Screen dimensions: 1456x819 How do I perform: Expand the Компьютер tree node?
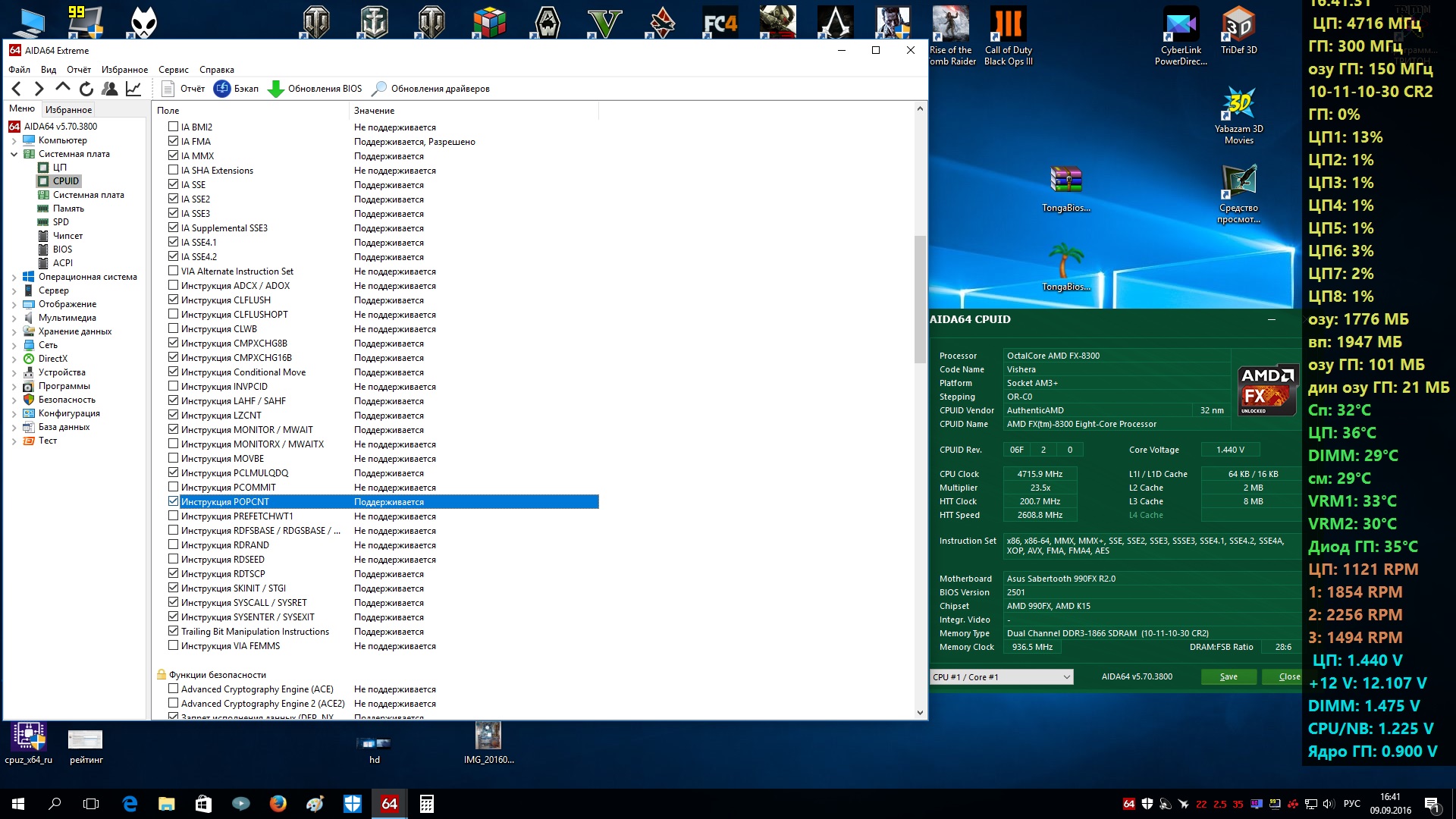coord(14,140)
